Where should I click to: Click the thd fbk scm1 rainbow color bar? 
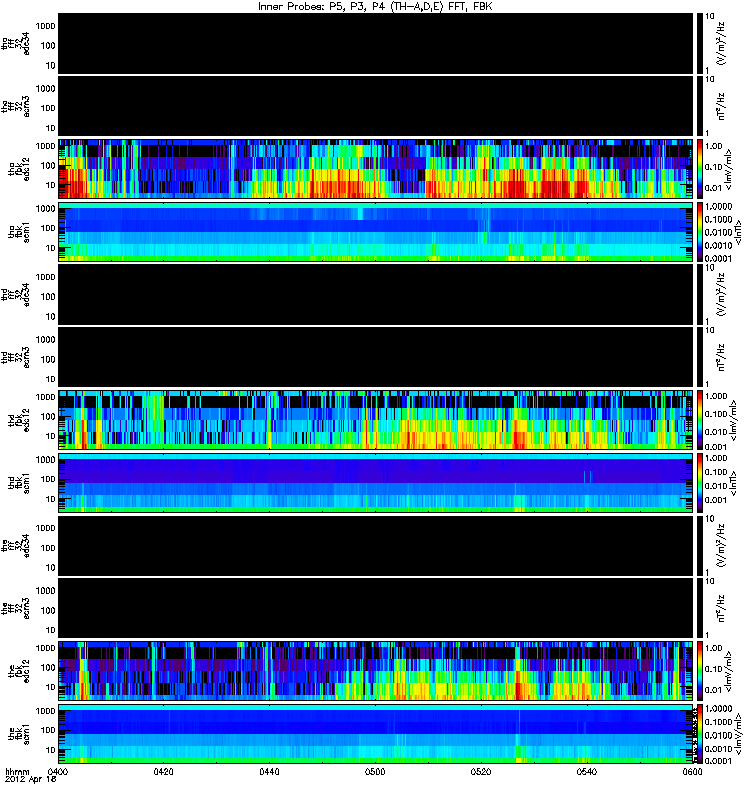pos(699,483)
